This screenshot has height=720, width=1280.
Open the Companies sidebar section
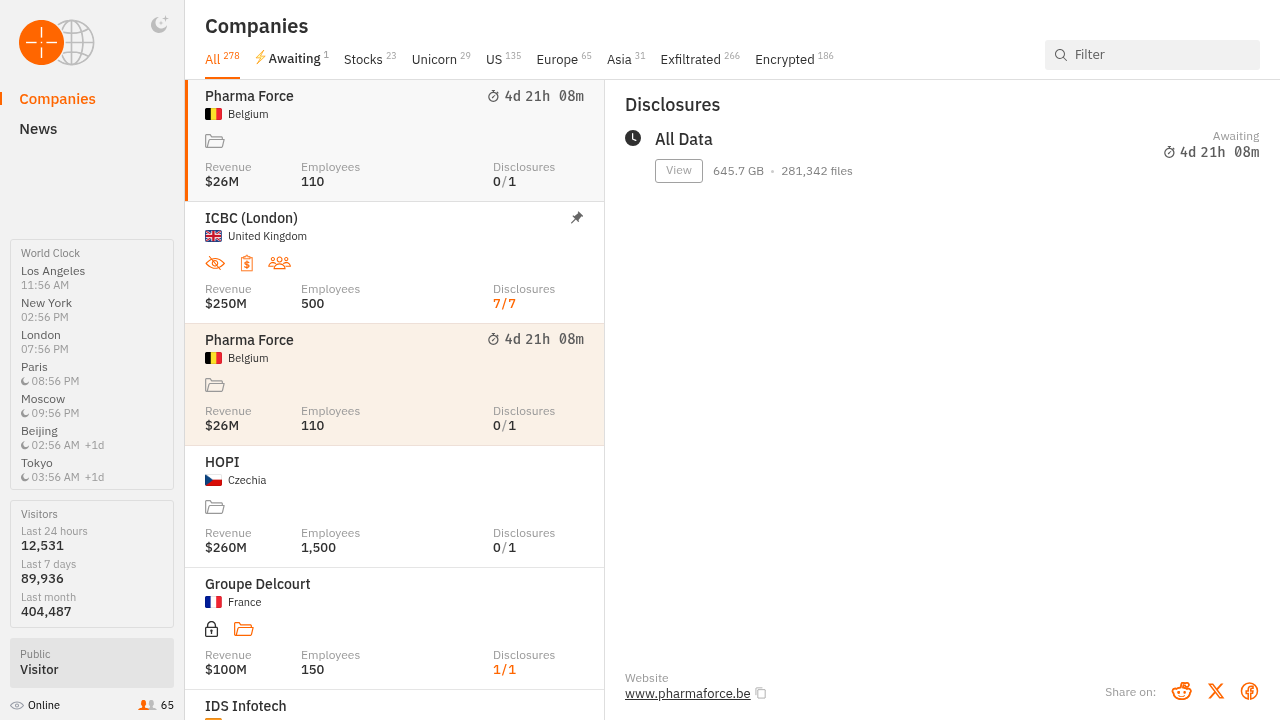click(x=58, y=99)
